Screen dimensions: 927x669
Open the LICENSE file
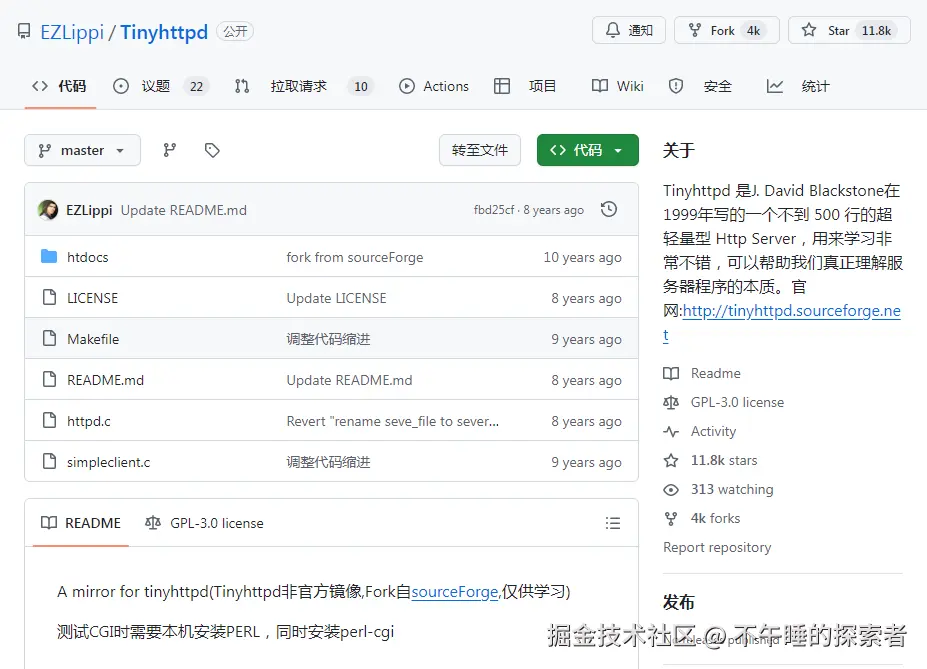tap(92, 298)
